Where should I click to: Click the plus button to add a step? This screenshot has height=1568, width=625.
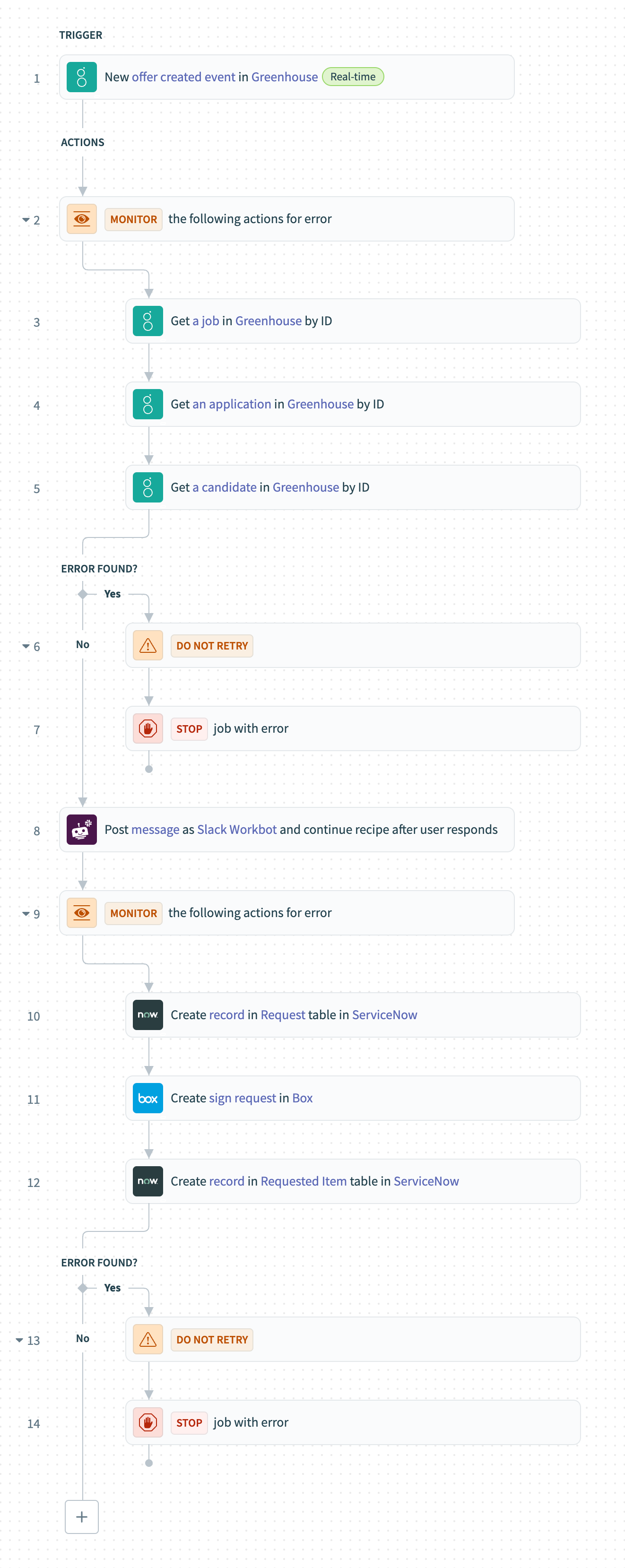81,1516
